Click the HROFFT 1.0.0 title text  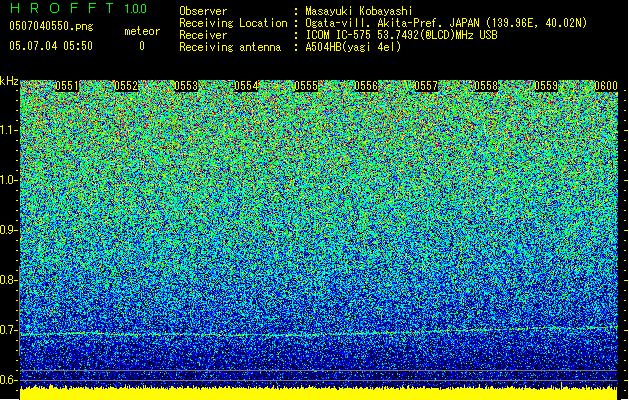point(79,8)
